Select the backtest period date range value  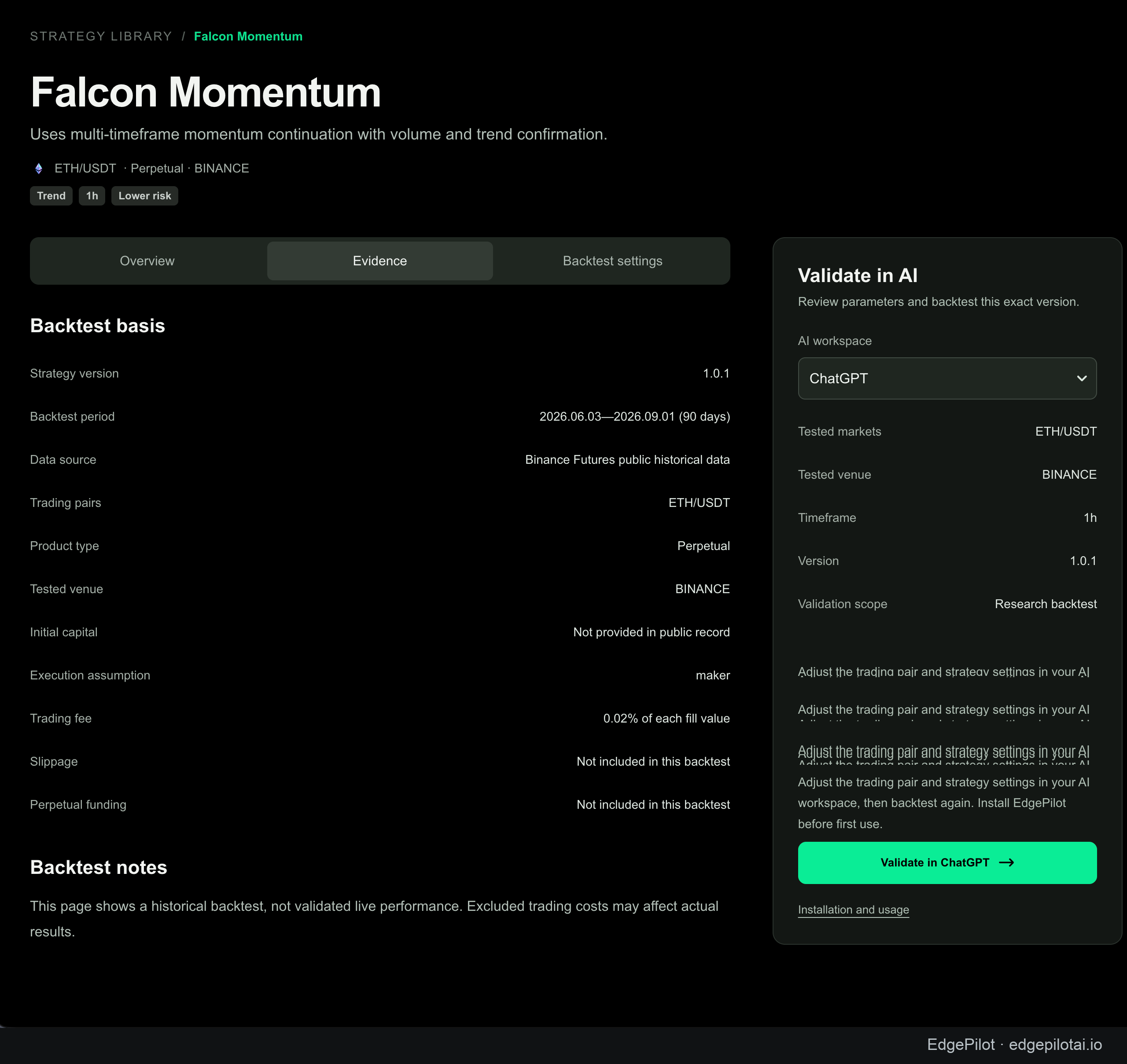(634, 416)
